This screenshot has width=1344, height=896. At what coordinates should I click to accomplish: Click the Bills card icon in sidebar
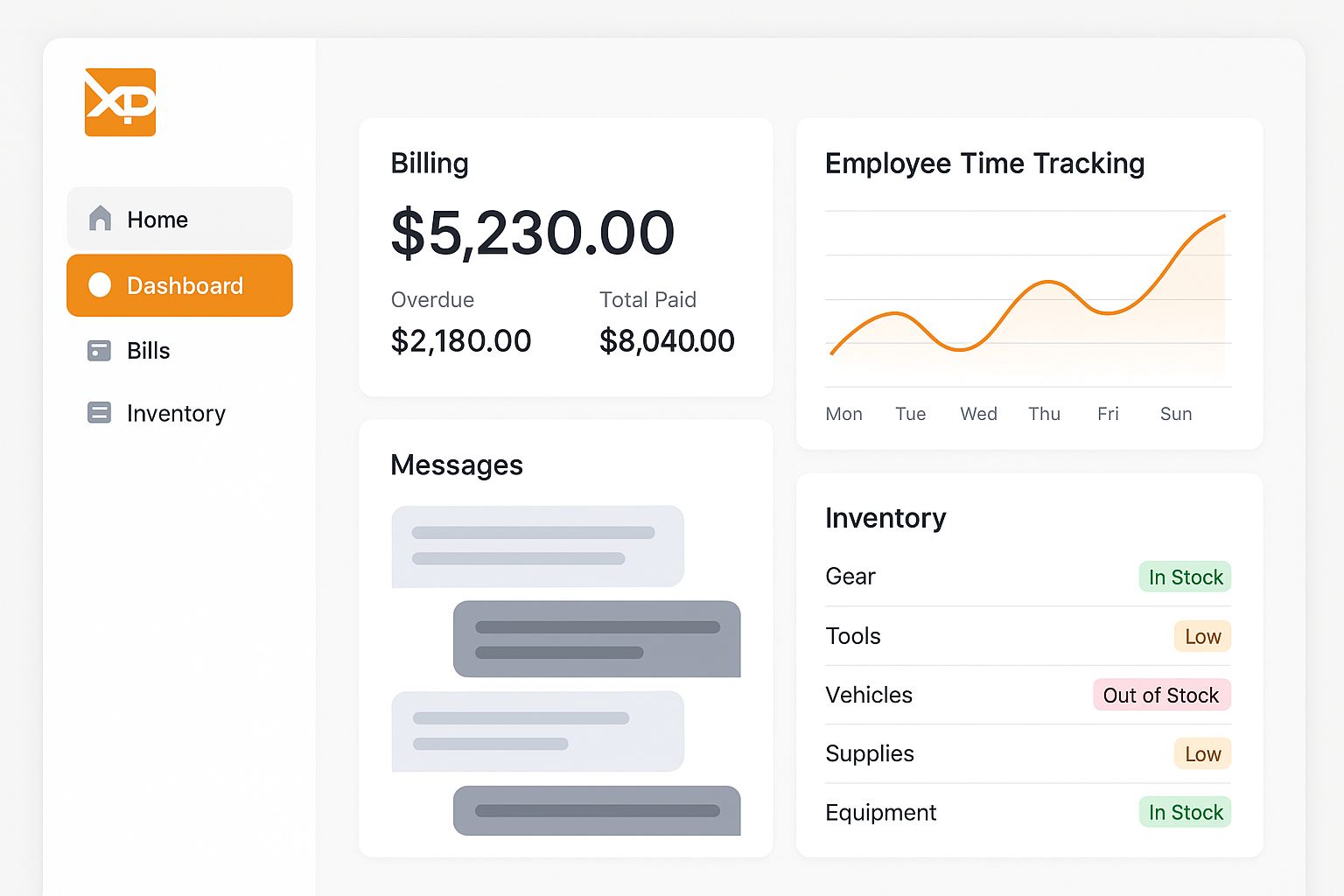(x=100, y=350)
